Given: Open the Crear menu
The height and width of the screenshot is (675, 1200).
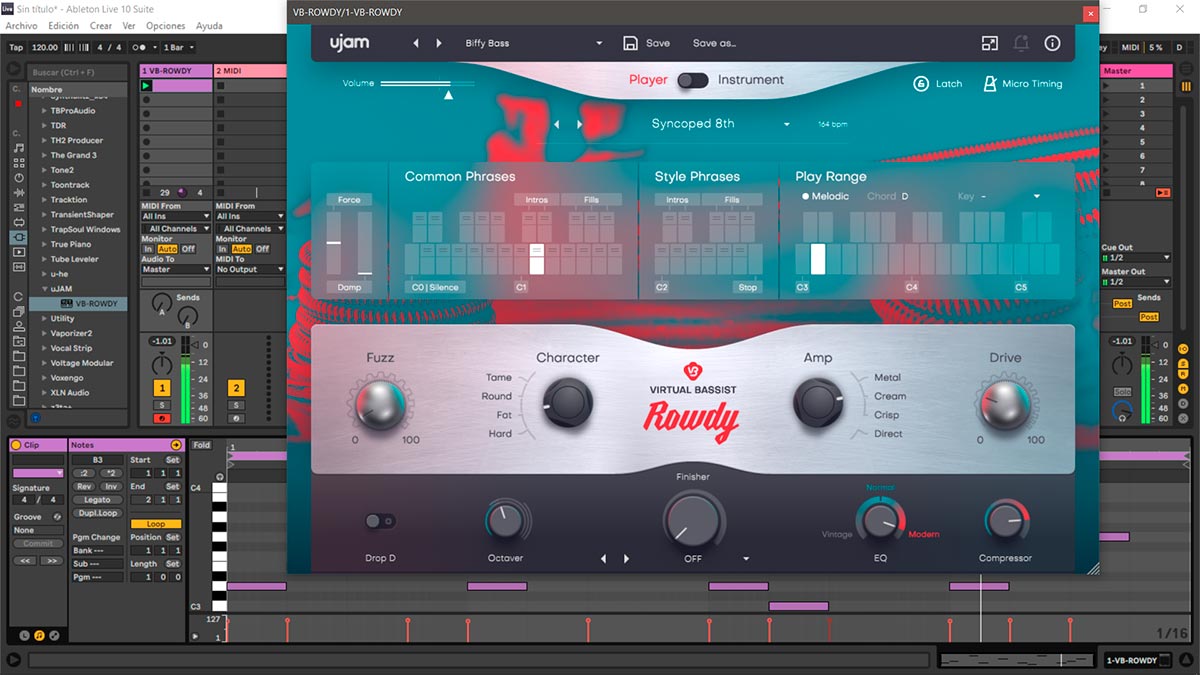Looking at the screenshot, I should click(101, 26).
